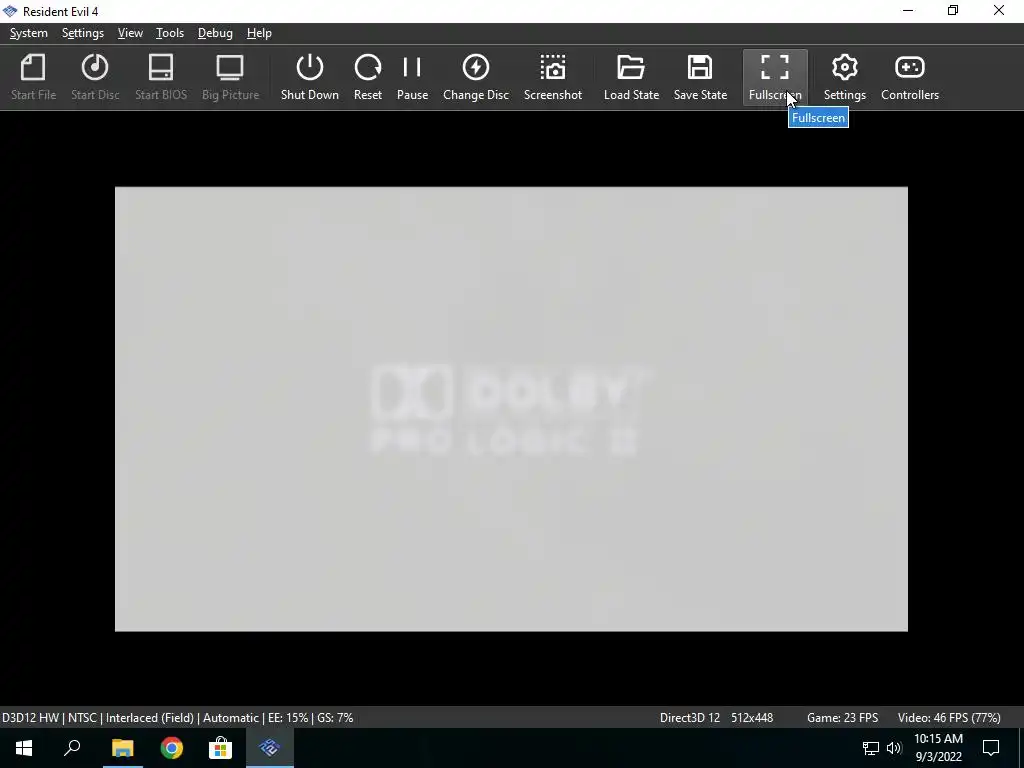Open Microsoft Store from taskbar
1024x768 pixels.
[220, 748]
